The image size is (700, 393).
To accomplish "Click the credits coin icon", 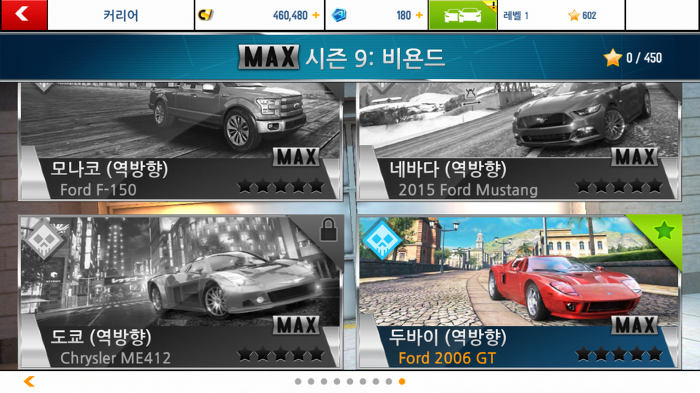I will tap(206, 15).
